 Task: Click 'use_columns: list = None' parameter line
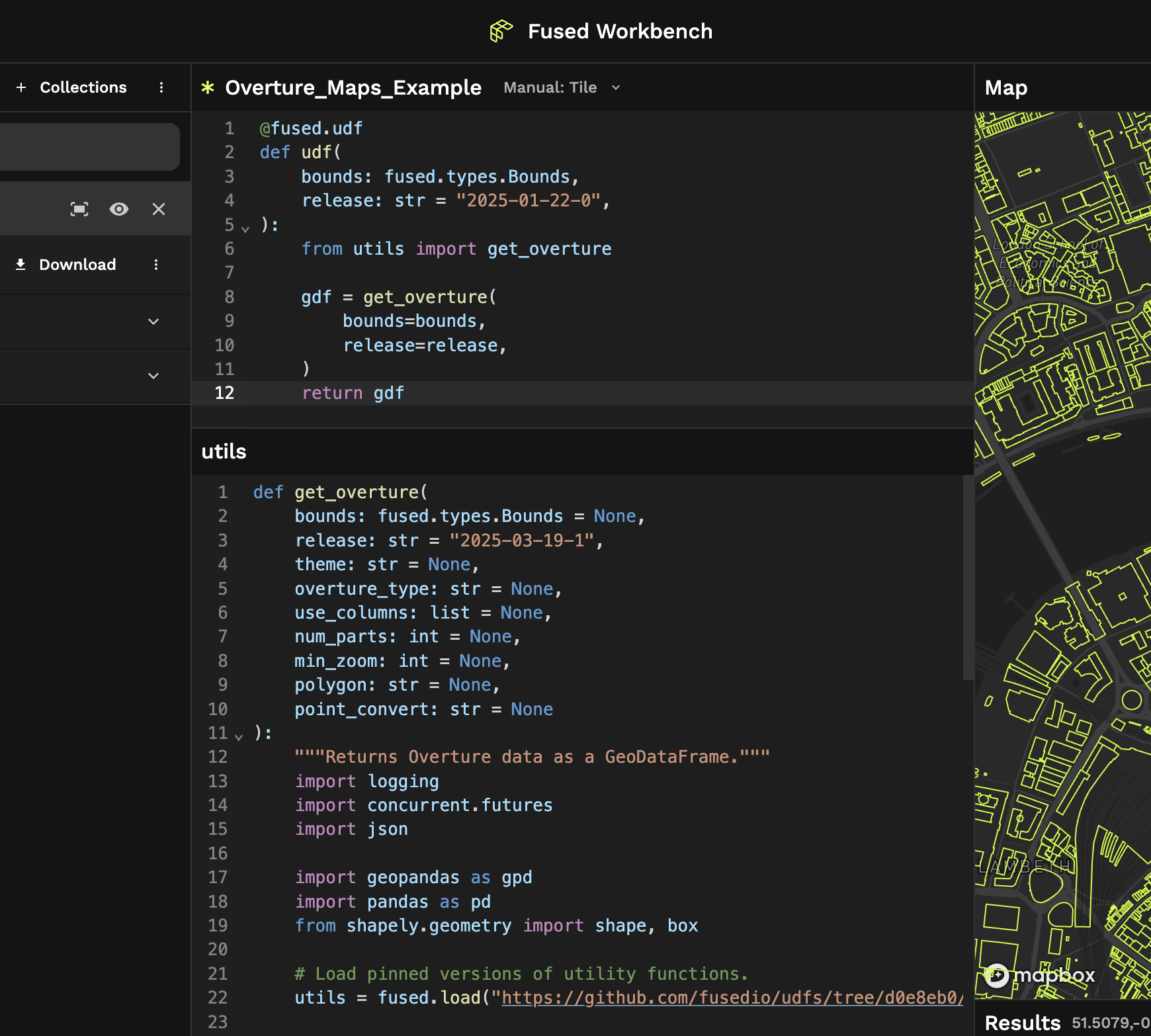click(x=423, y=613)
